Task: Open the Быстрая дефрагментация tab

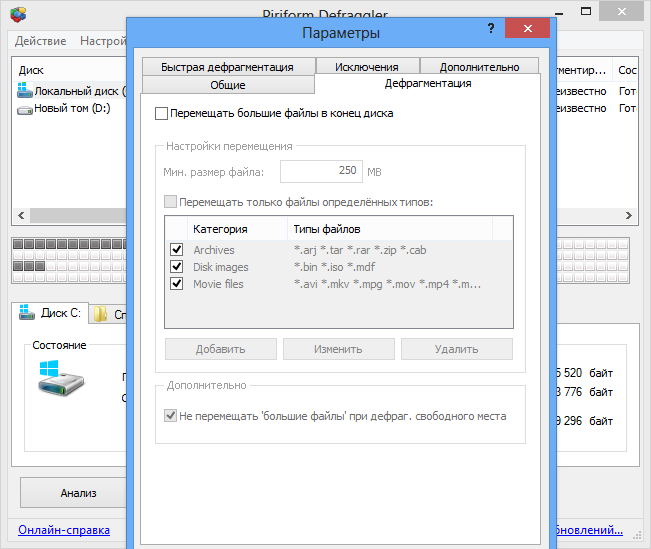Action: tap(228, 66)
